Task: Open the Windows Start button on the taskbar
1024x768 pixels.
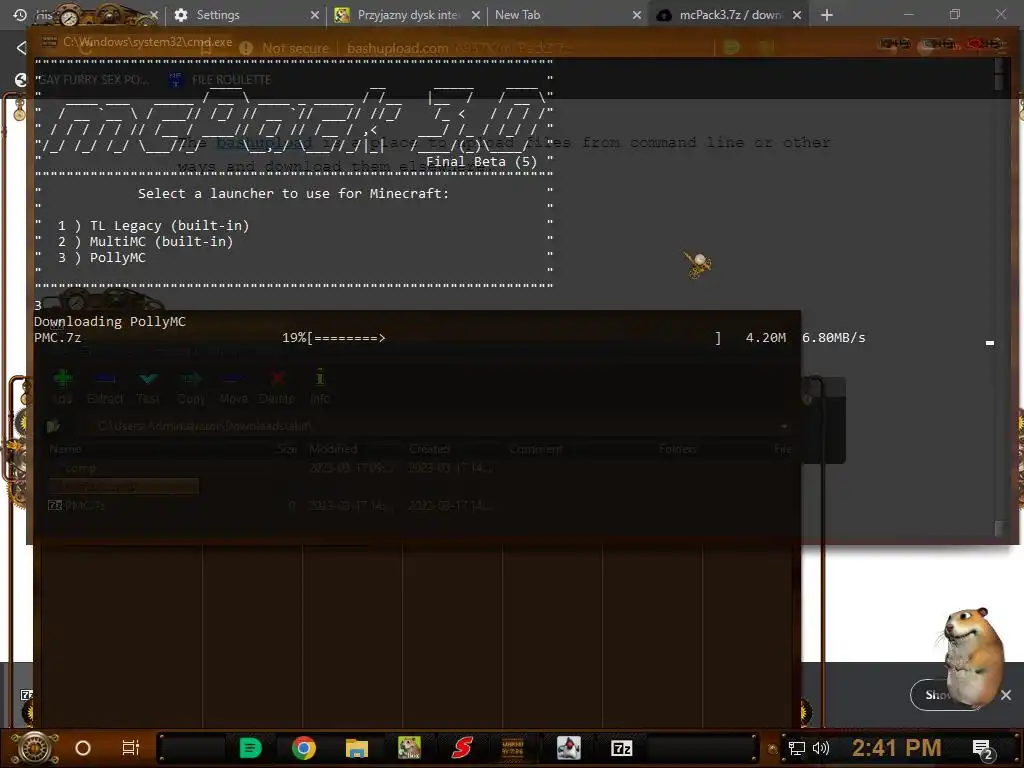Action: point(35,748)
